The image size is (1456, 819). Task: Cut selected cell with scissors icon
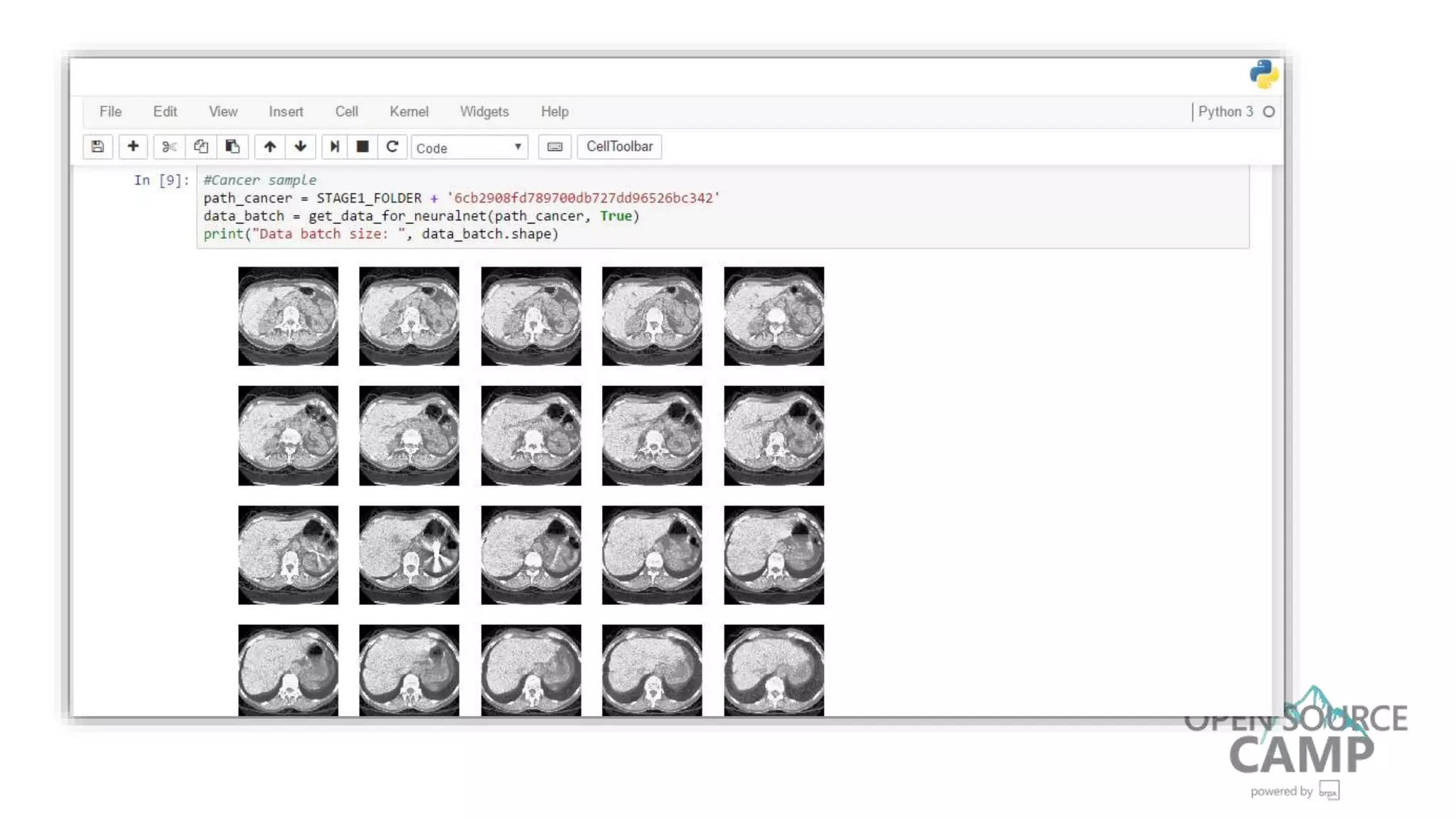169,146
